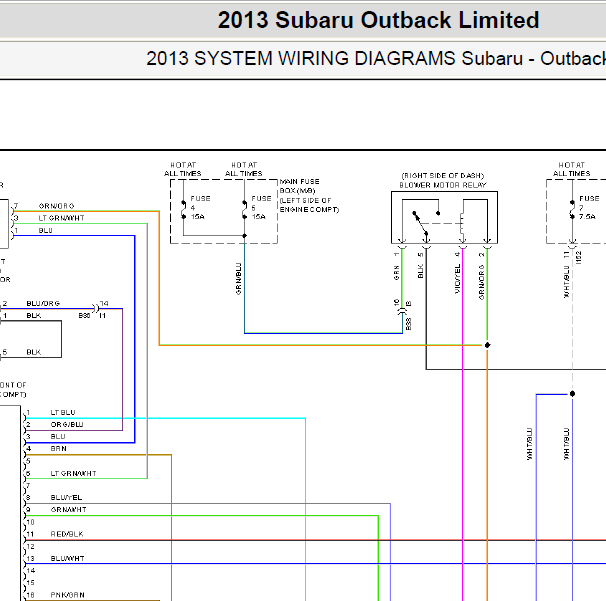Image resolution: width=606 pixels, height=601 pixels.
Task: Click the vertical "B38" label below GRN wire
Action: (x=409, y=324)
